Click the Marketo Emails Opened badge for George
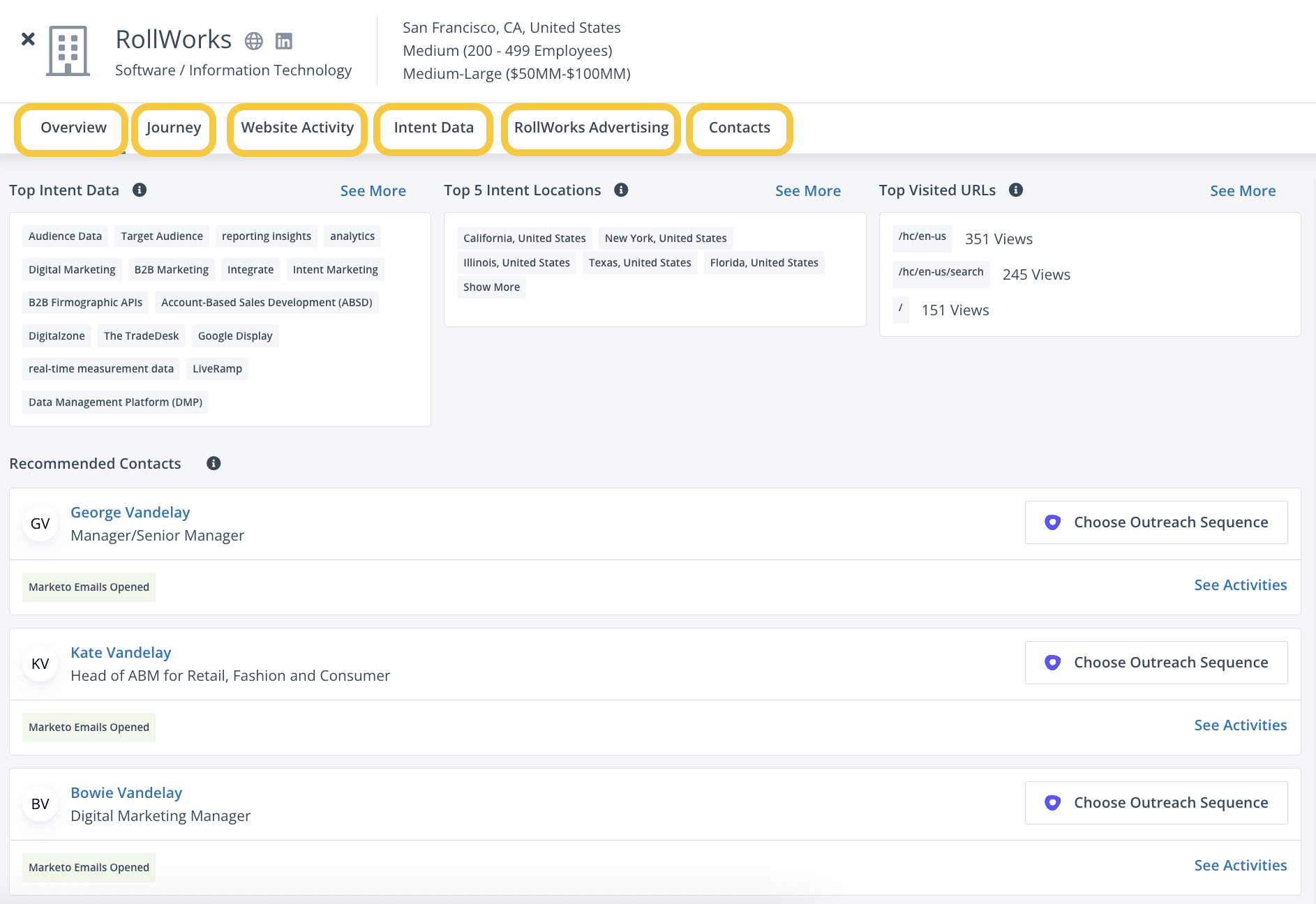The image size is (1316, 904). 88,586
